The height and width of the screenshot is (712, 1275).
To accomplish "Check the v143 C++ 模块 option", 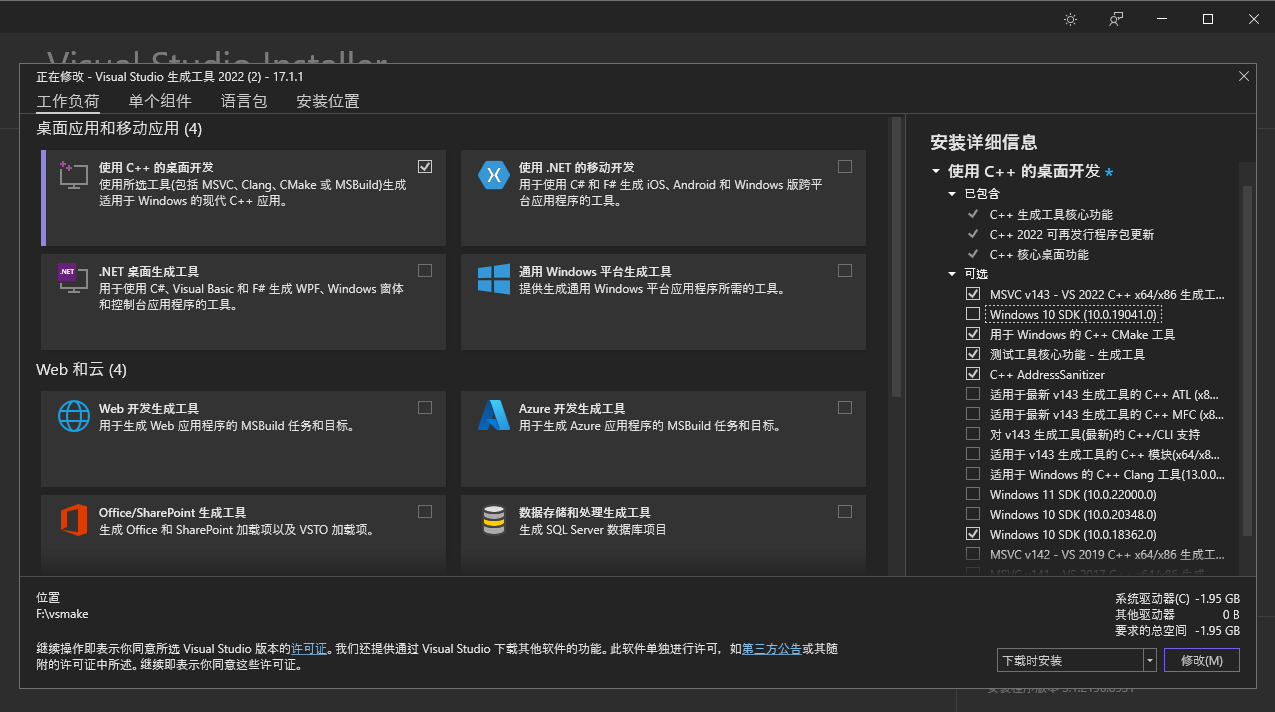I will pos(973,454).
